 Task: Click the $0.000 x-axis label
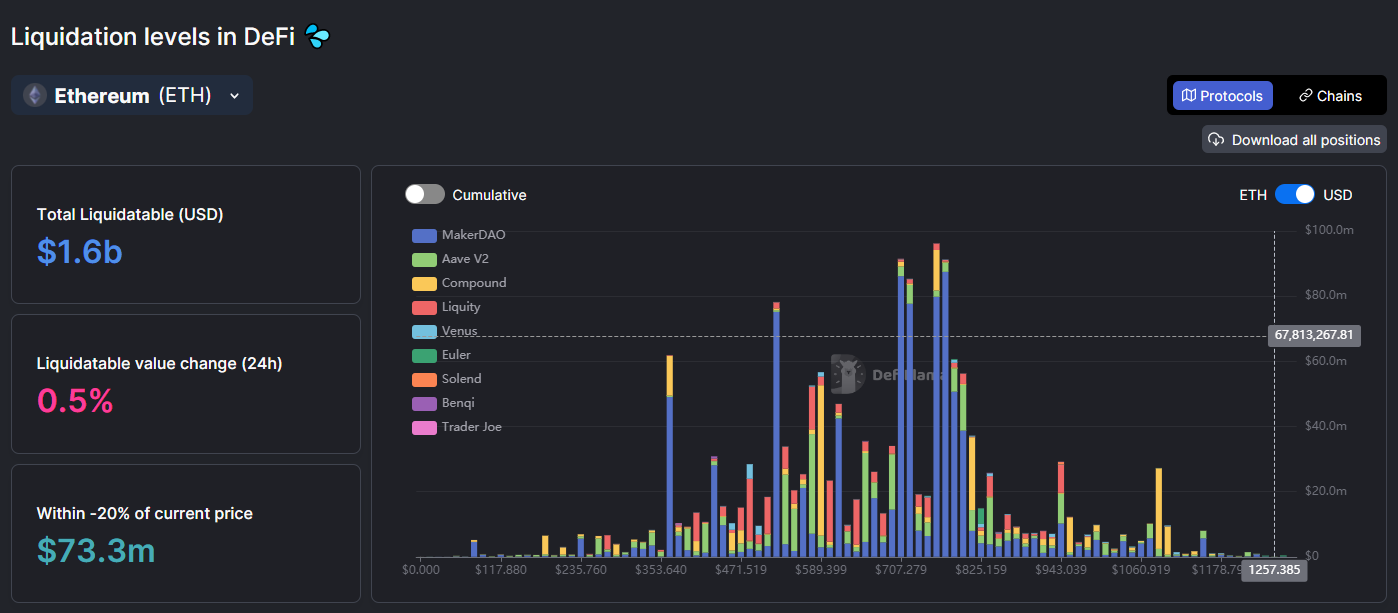click(x=420, y=570)
